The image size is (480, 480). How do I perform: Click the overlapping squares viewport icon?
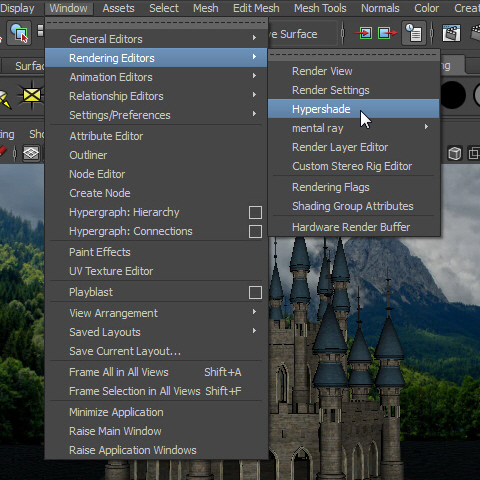(474, 154)
